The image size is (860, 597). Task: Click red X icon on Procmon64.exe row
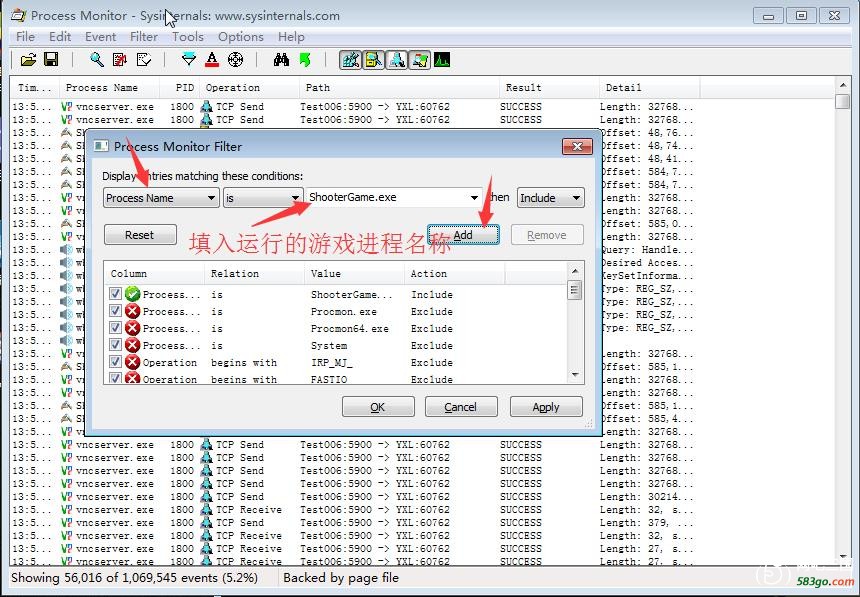click(x=132, y=328)
